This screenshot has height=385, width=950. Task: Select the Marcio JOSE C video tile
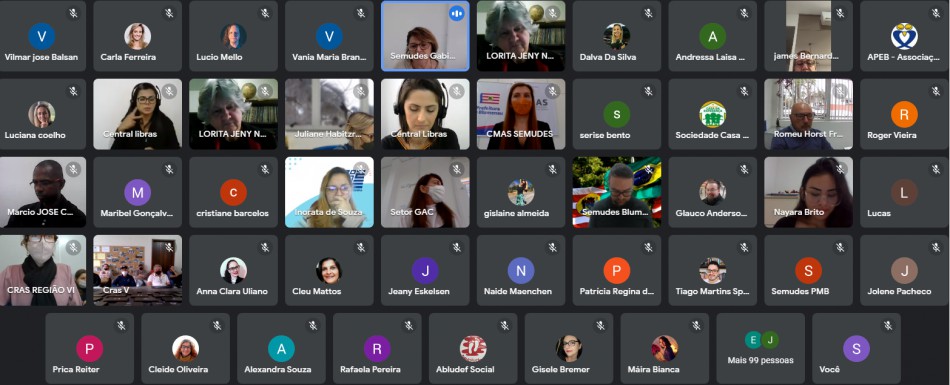(42, 192)
